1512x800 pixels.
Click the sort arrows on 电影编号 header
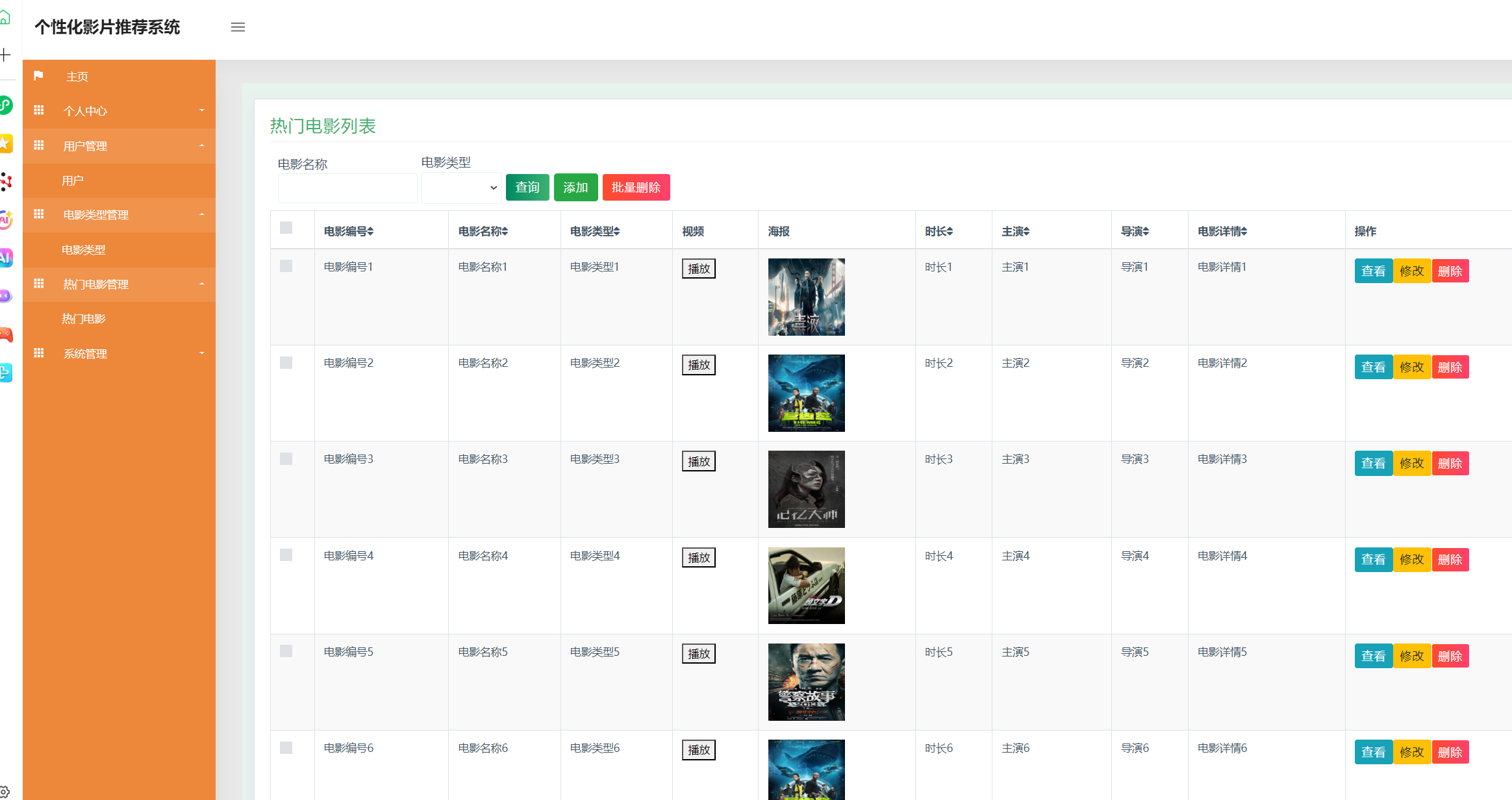coord(370,232)
